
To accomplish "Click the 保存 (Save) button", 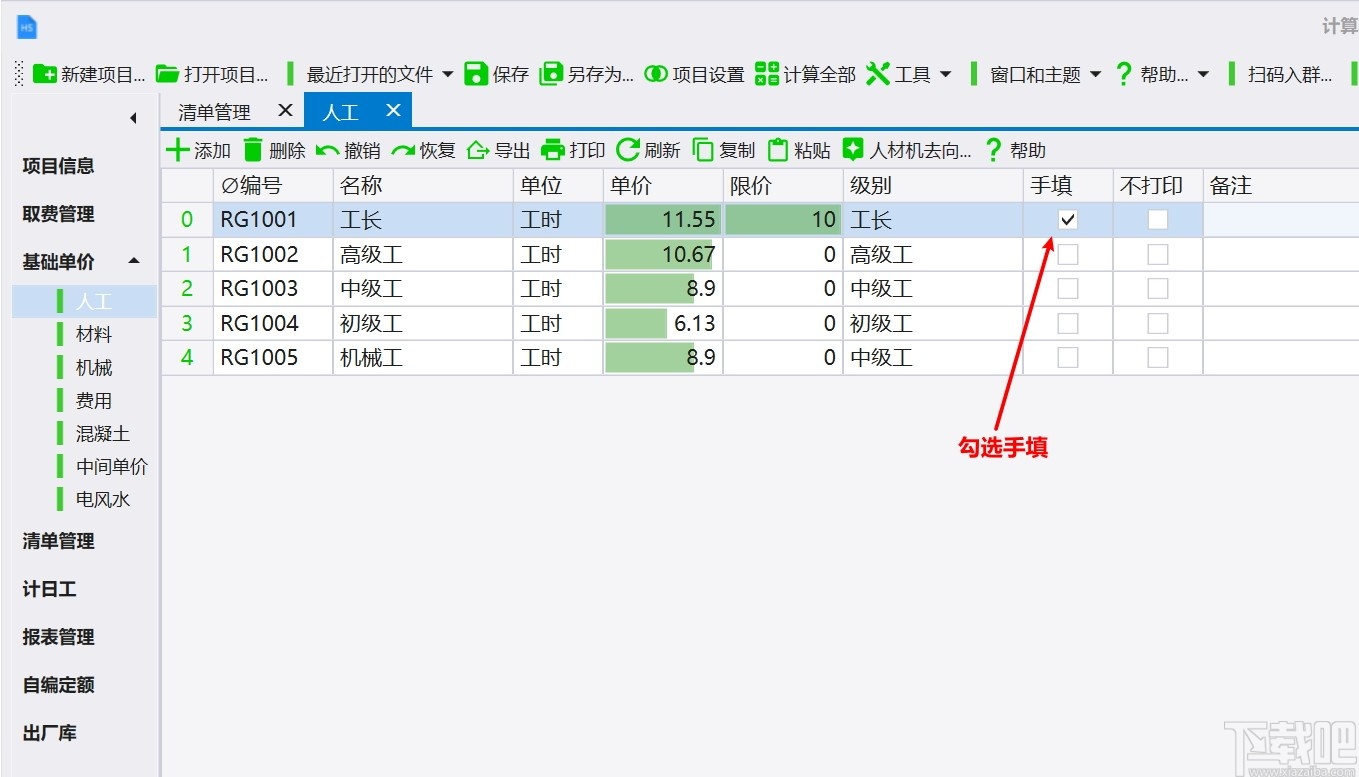I will [x=499, y=73].
